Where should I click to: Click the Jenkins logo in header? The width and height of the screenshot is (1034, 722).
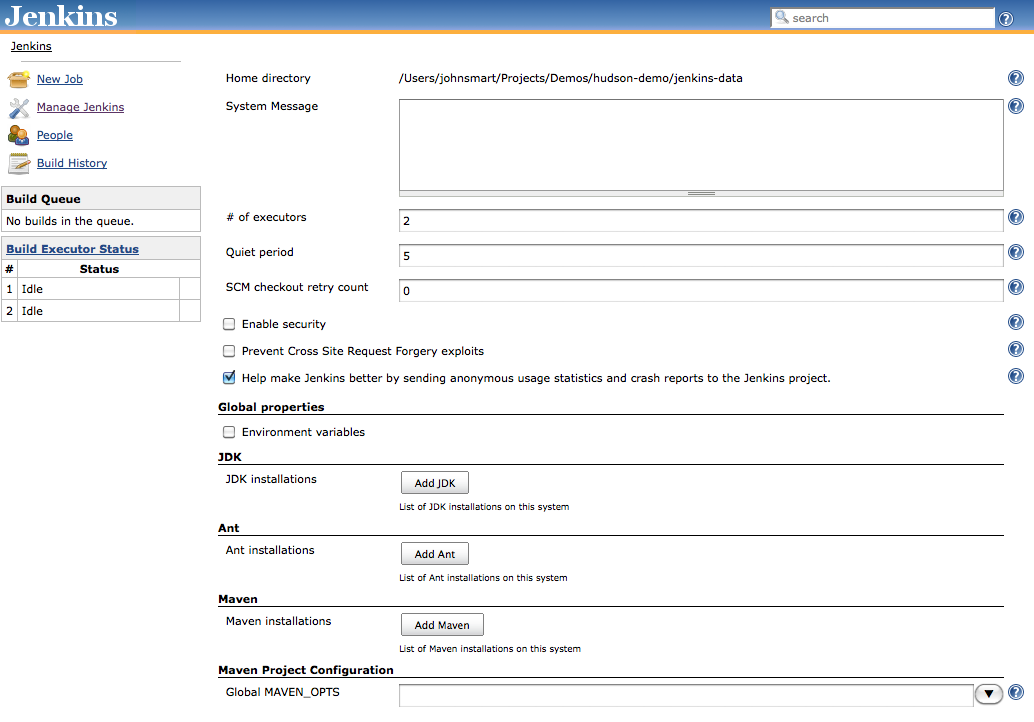61,16
